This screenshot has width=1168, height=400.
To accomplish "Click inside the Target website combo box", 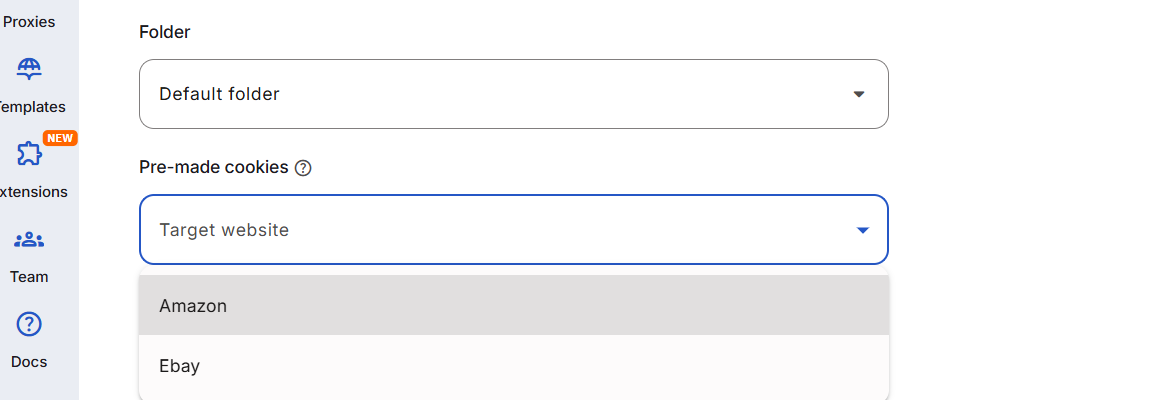I will [500, 230].
